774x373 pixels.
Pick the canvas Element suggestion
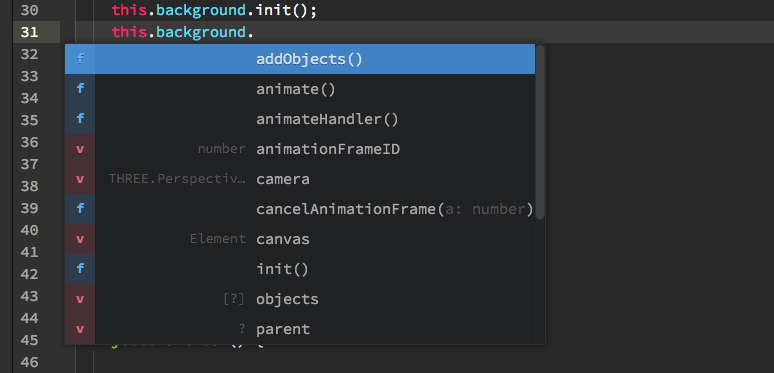point(300,239)
